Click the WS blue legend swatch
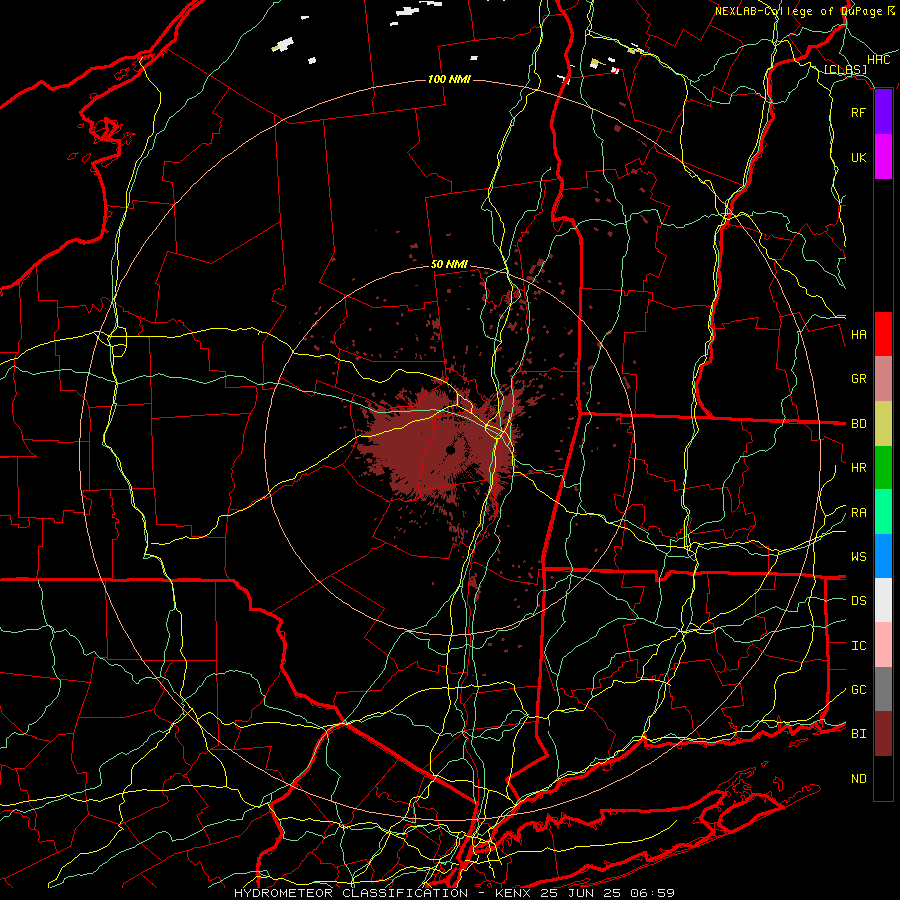Image resolution: width=900 pixels, height=900 pixels. pos(883,556)
